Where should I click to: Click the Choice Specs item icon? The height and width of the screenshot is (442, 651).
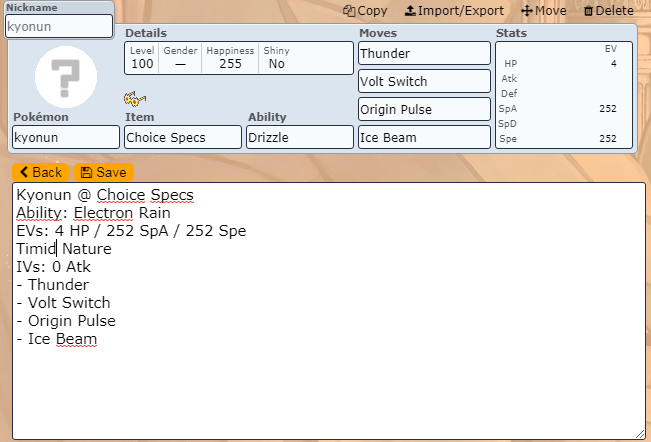pos(136,98)
